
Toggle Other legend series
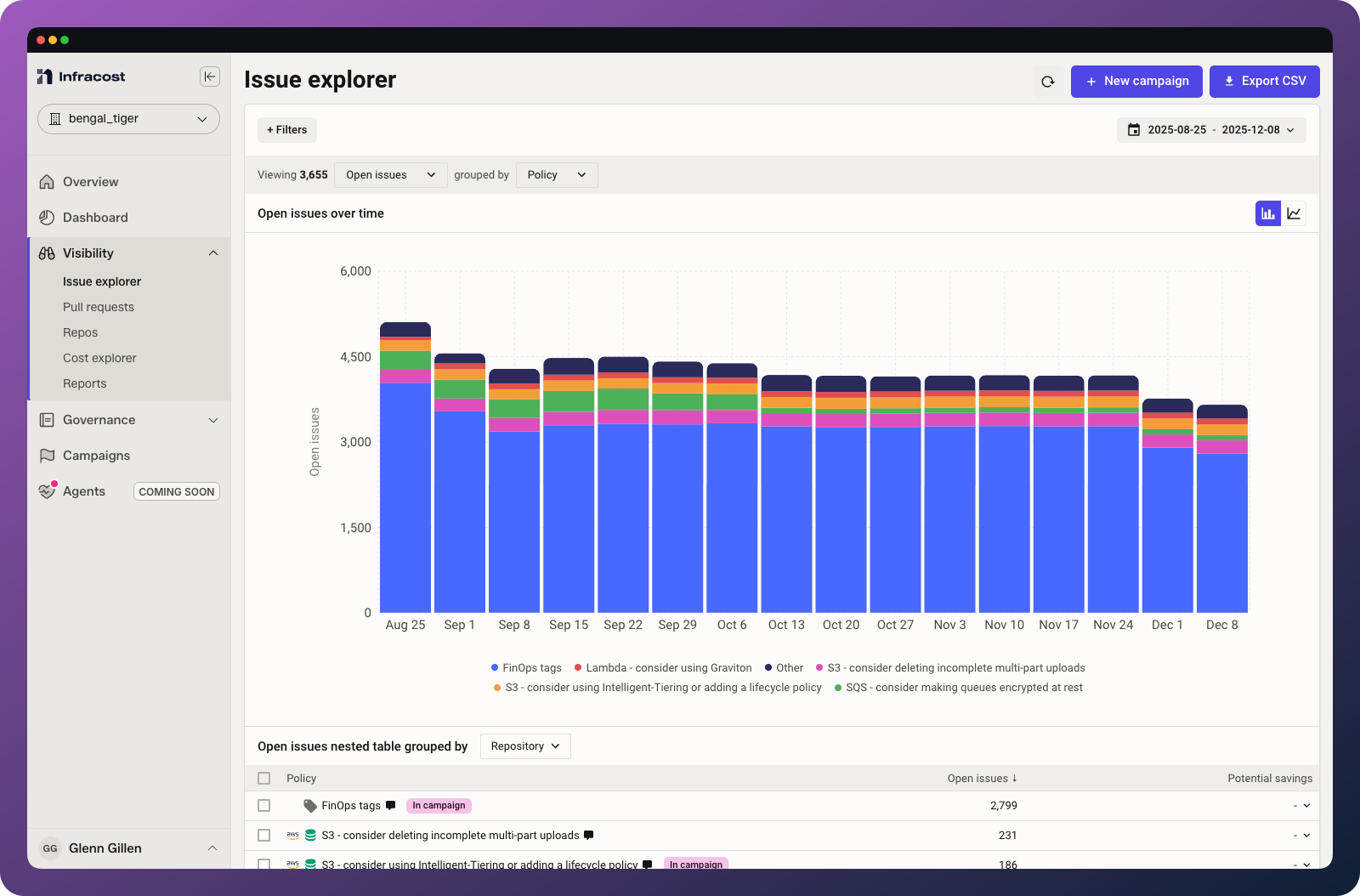coord(784,668)
